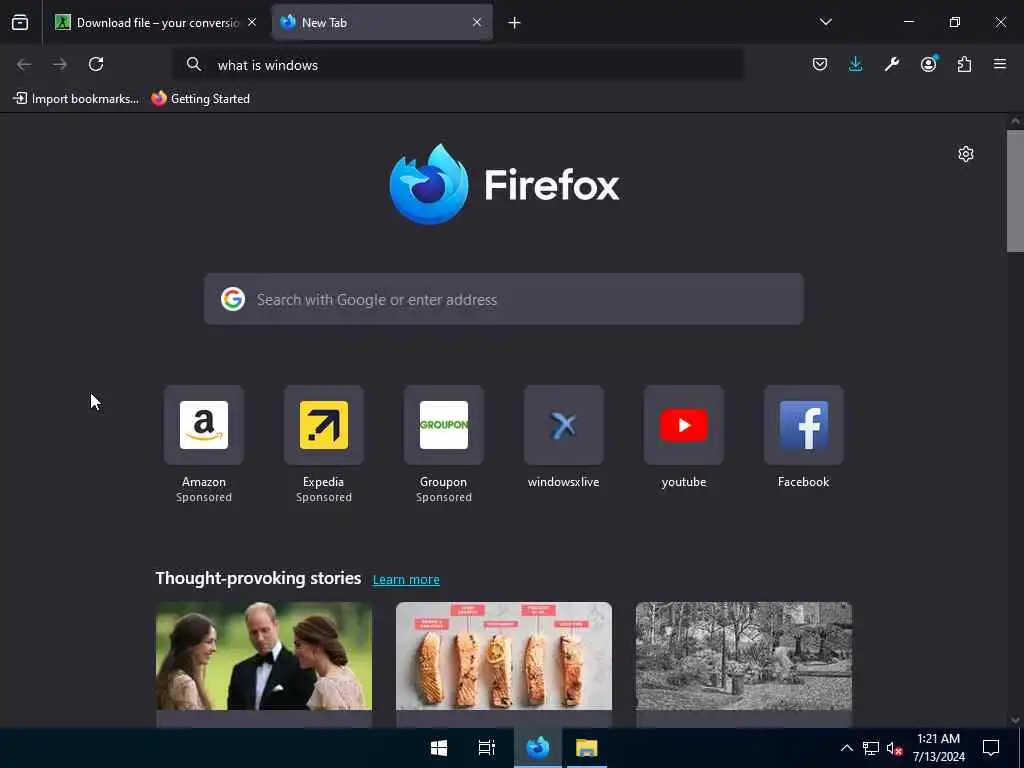
Task: Click the scrollbar down arrow
Action: 1015,720
